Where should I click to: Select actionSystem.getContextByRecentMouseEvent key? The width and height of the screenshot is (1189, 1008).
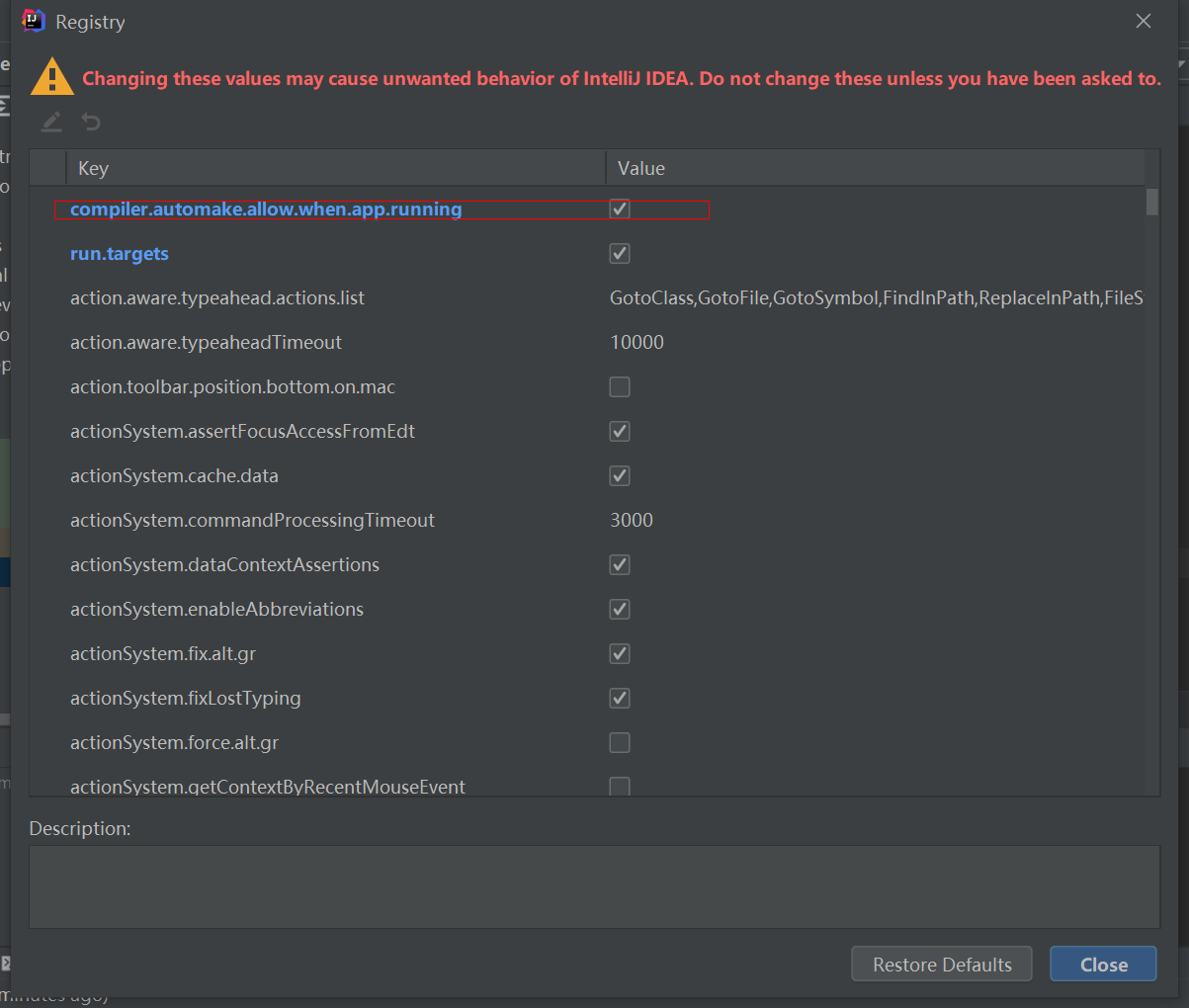point(268,787)
